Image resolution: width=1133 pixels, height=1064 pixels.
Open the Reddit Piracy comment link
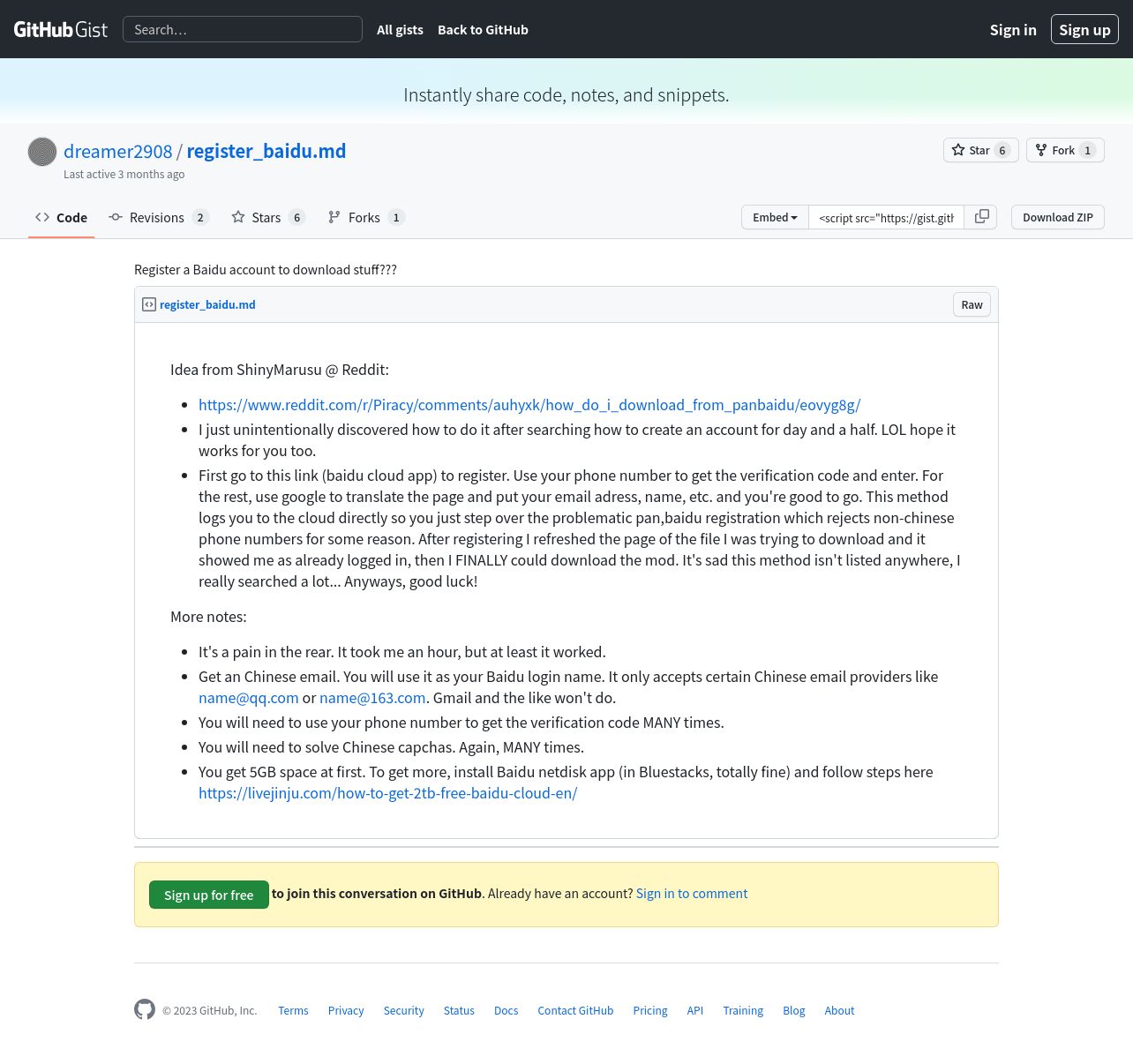[529, 405]
